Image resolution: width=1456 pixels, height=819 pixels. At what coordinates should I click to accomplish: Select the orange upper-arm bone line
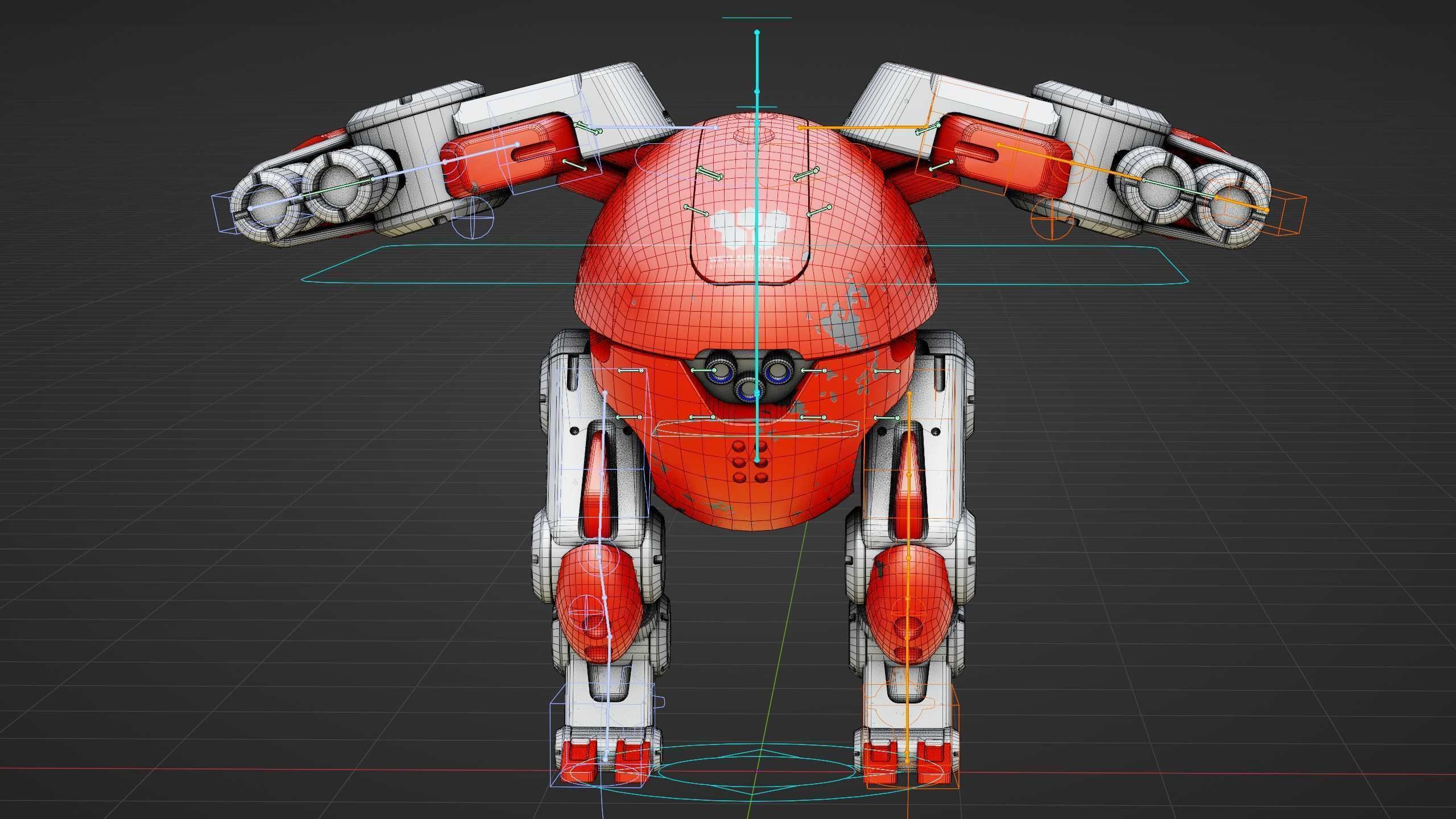click(864, 127)
